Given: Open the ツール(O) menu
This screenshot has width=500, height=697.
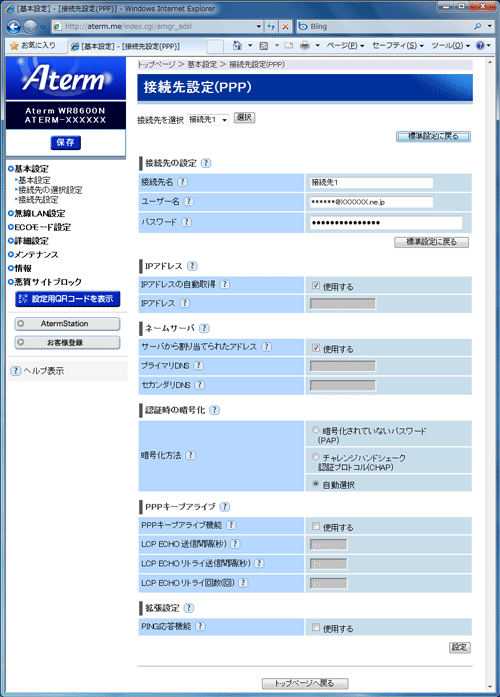Looking at the screenshot, I should click(450, 45).
